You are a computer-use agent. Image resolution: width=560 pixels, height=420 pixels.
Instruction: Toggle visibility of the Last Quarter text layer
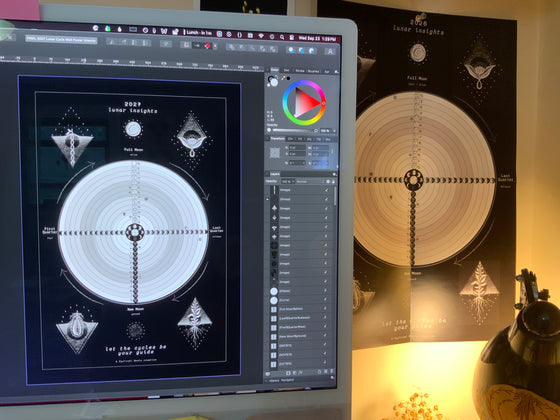point(325,318)
